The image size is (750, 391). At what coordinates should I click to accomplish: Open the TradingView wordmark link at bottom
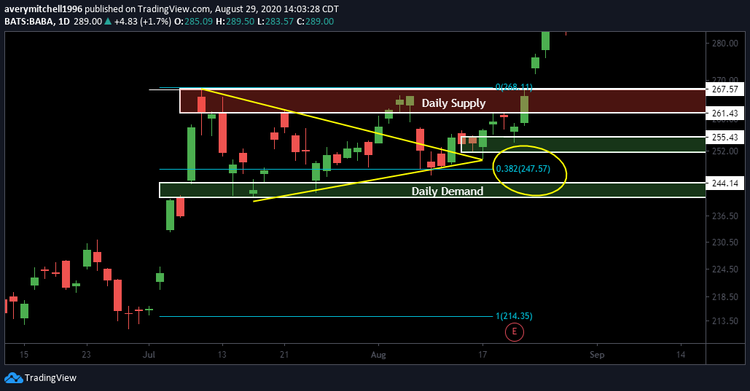tap(50, 378)
